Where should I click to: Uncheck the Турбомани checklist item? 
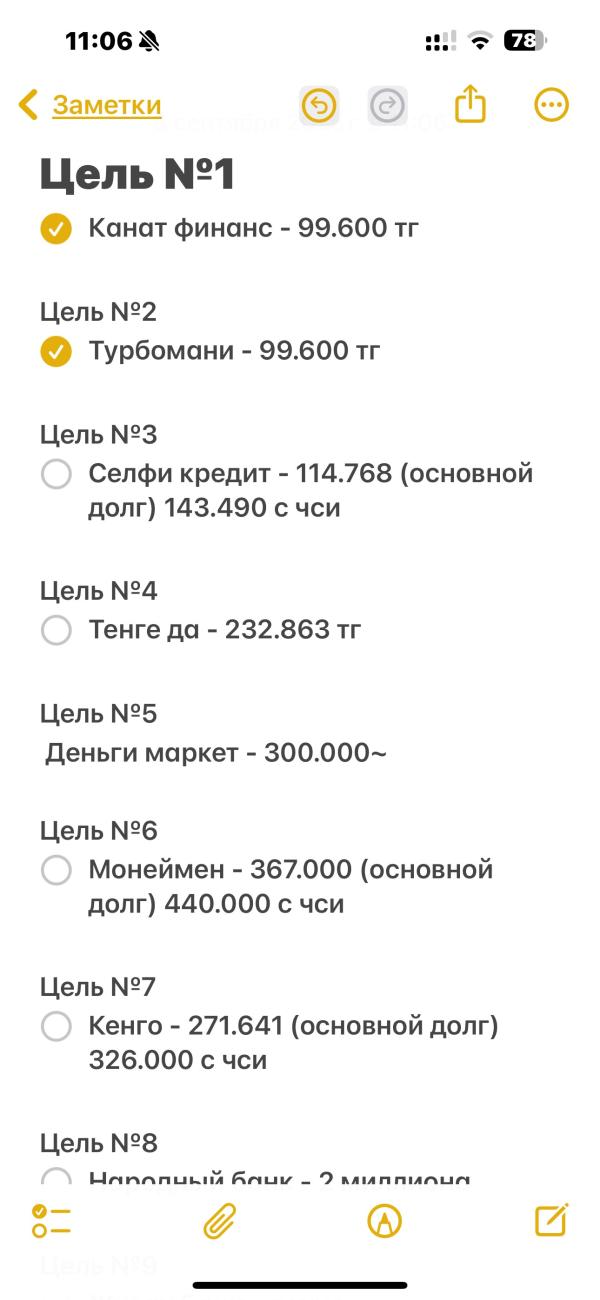[56, 352]
